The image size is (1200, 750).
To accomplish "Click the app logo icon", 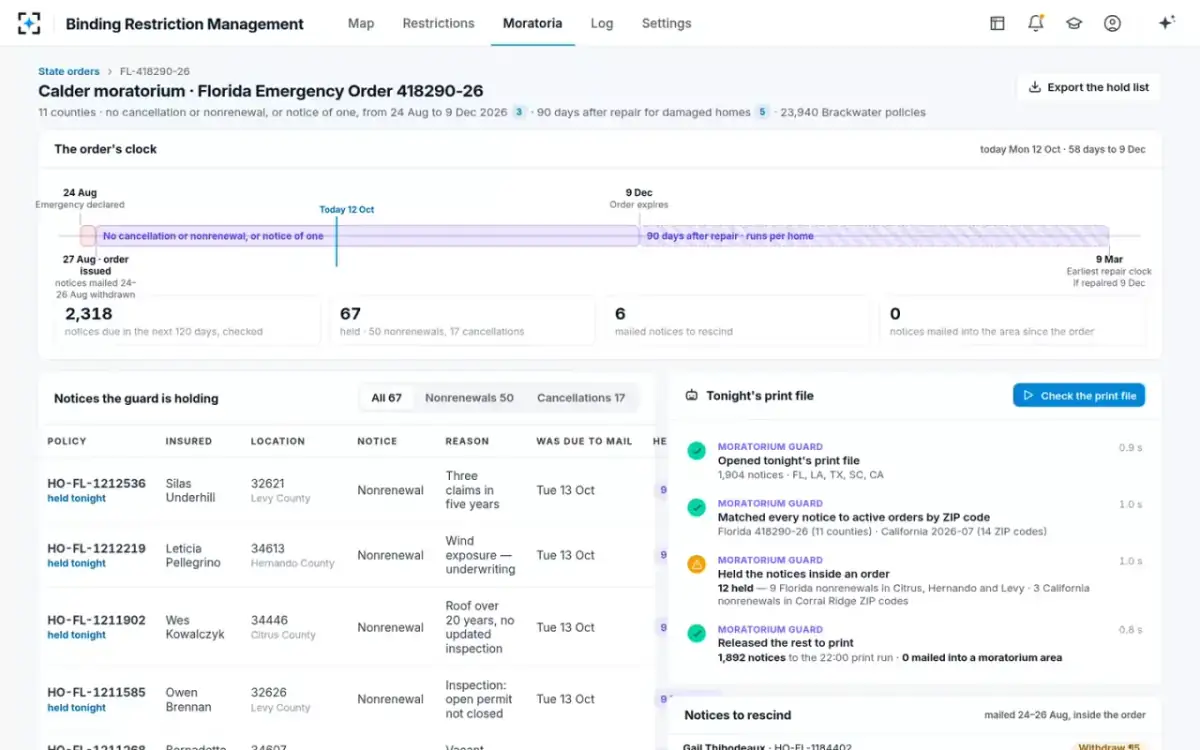I will point(29,23).
